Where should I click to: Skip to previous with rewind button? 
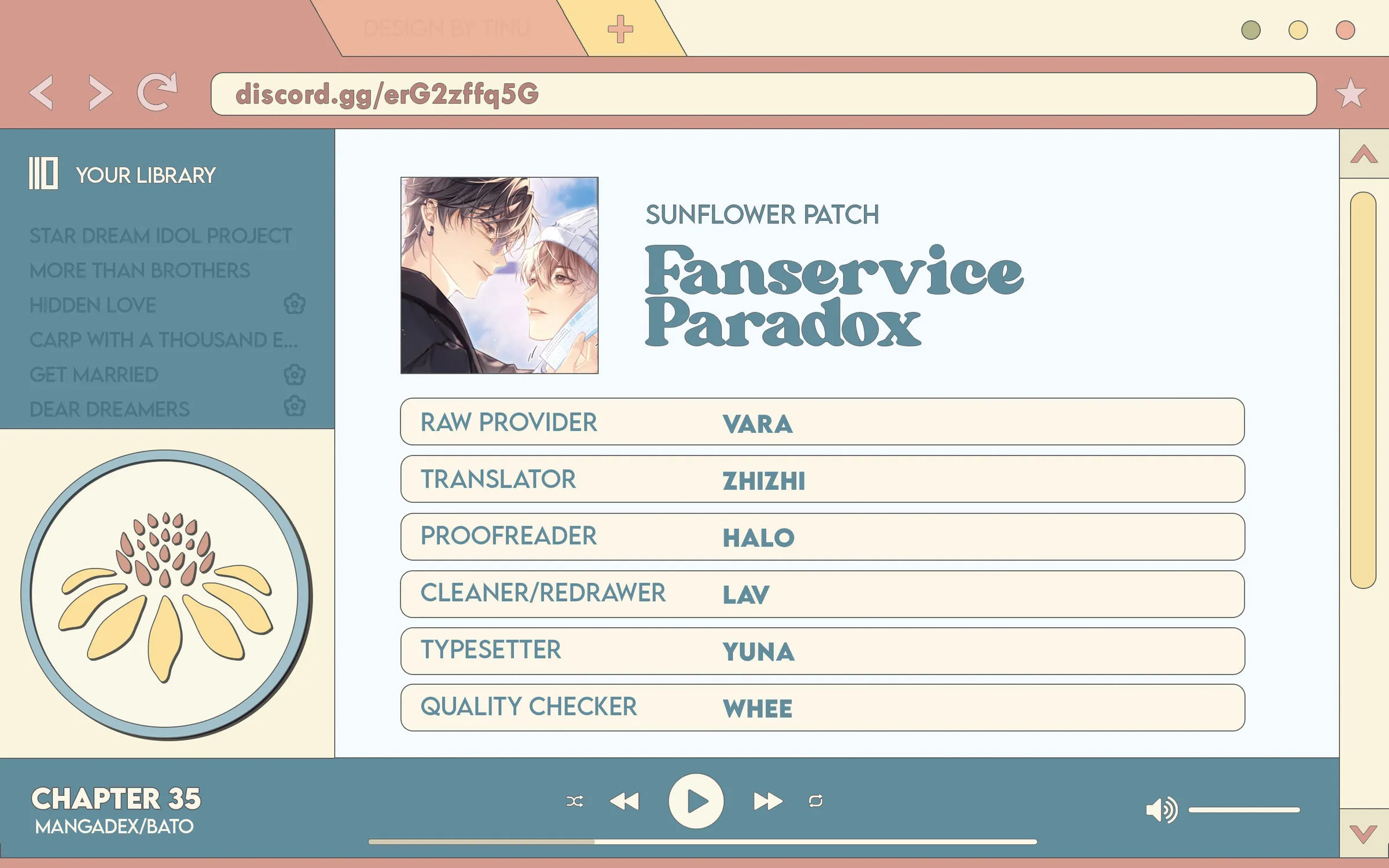[x=624, y=801]
